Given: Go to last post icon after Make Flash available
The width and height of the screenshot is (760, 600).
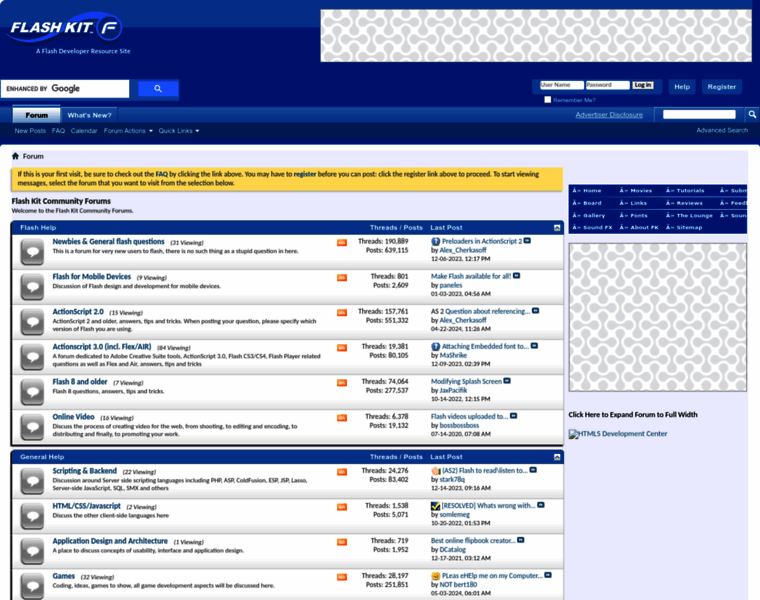Looking at the screenshot, I should point(517,276).
